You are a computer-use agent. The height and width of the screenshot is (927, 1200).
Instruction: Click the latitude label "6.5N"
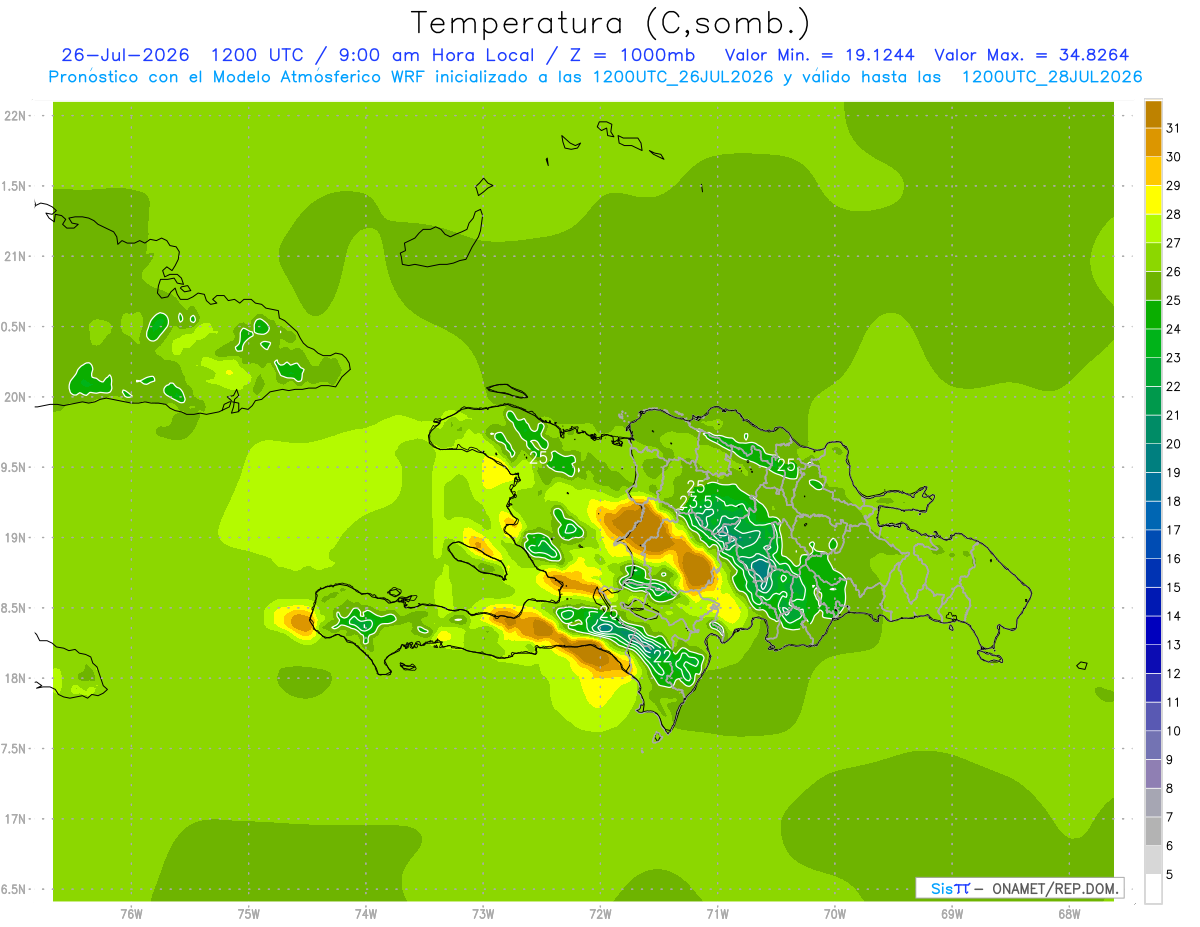coord(15,890)
